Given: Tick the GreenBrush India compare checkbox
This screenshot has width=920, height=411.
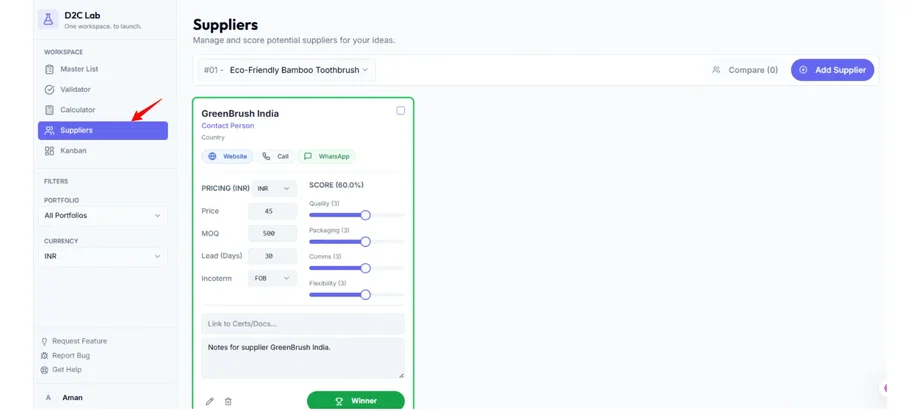Looking at the screenshot, I should click(401, 111).
